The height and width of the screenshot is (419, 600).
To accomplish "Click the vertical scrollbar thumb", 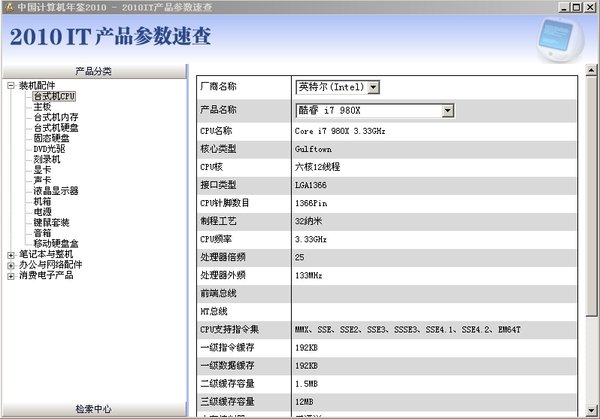I will [x=591, y=196].
